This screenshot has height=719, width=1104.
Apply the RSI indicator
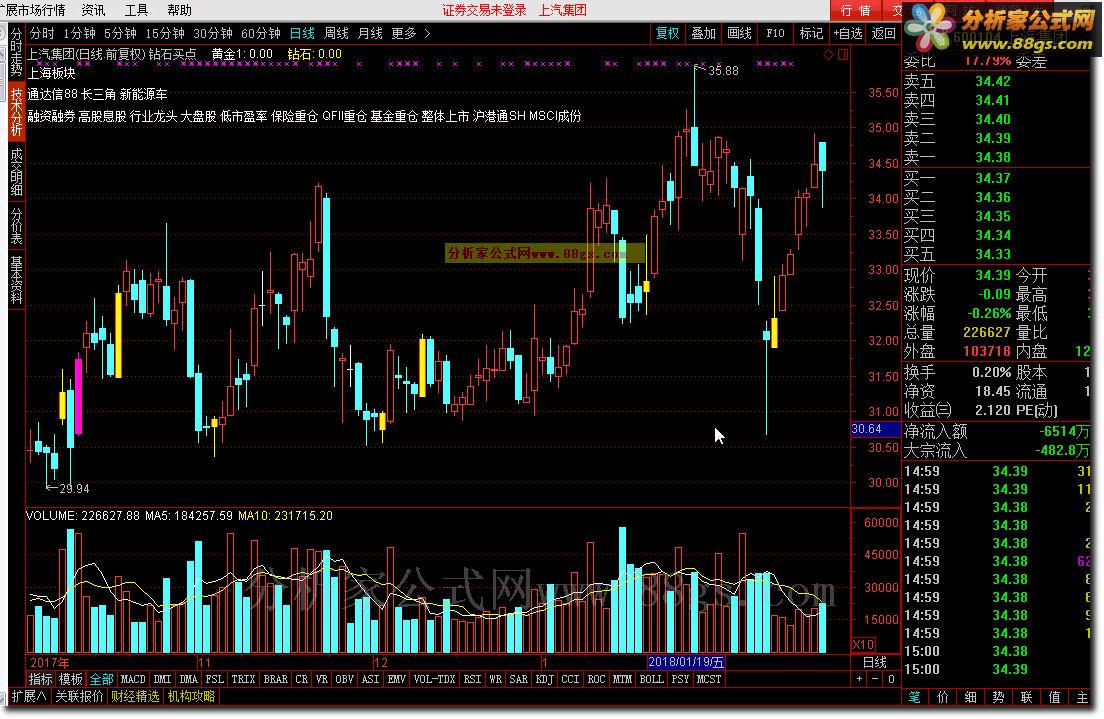coord(472,679)
